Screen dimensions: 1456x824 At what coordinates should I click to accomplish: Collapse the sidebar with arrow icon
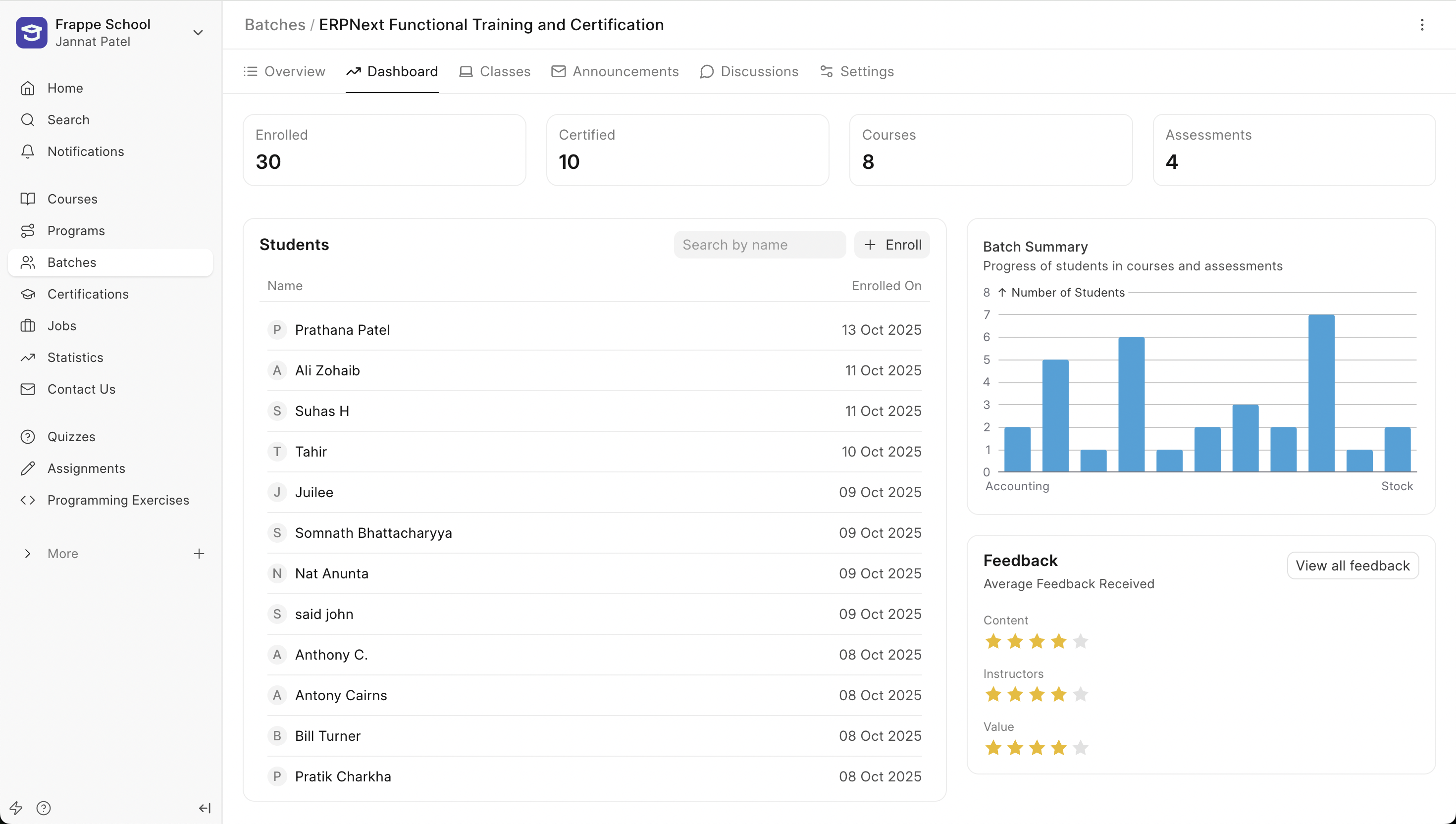click(x=204, y=808)
